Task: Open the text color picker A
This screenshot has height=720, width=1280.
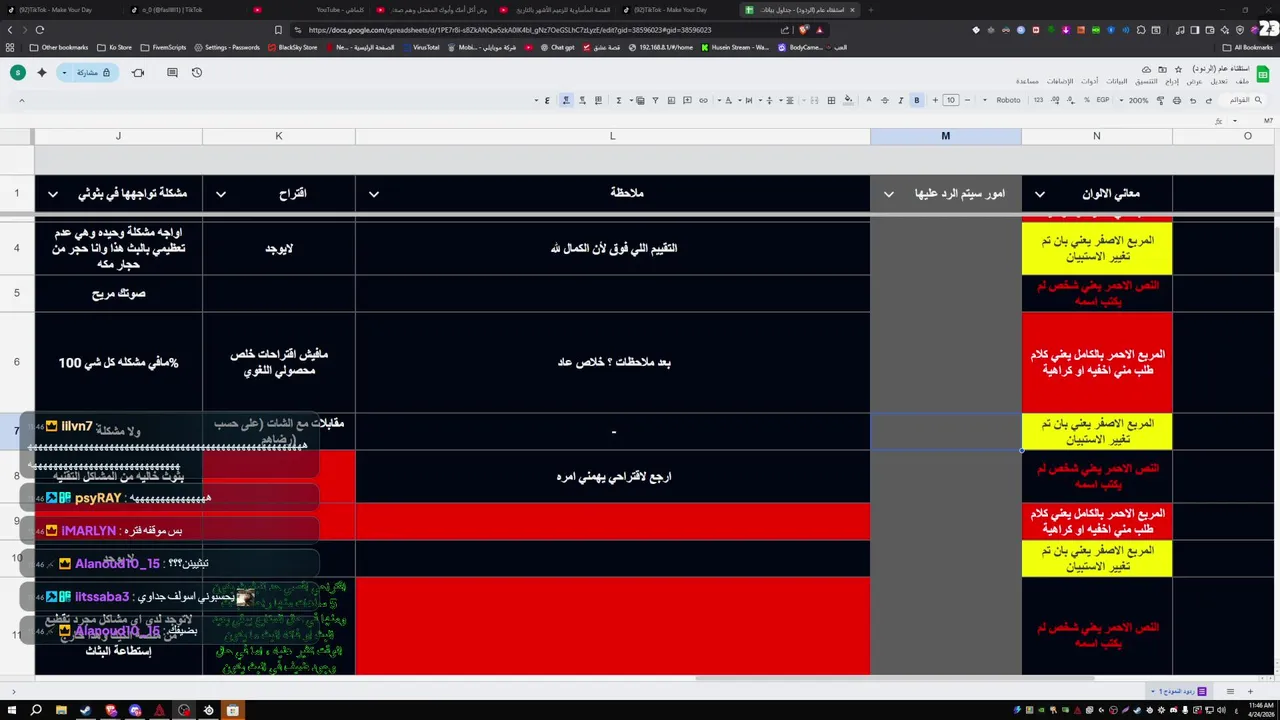Action: [x=869, y=100]
